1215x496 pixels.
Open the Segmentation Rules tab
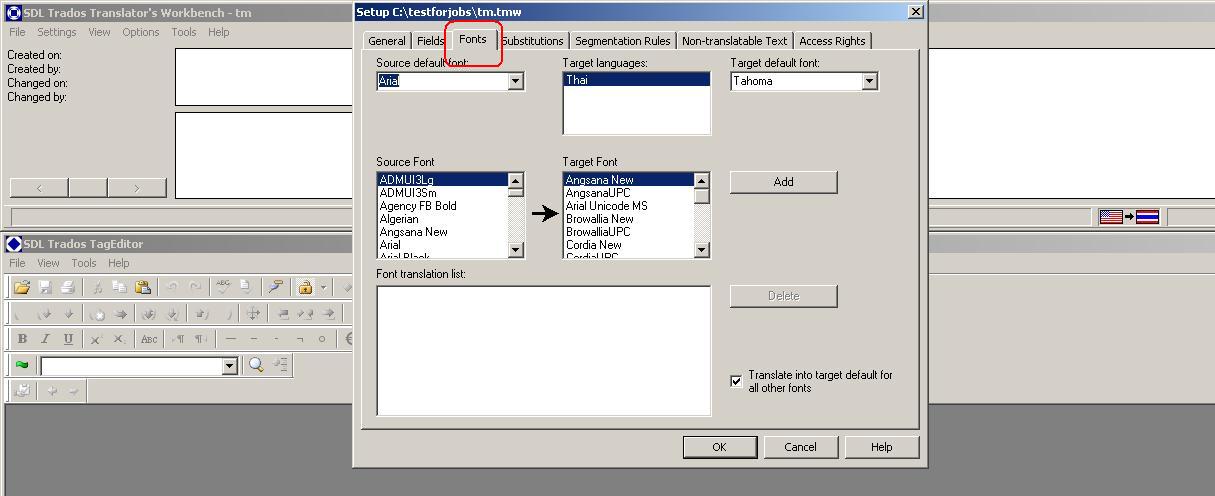pos(622,41)
